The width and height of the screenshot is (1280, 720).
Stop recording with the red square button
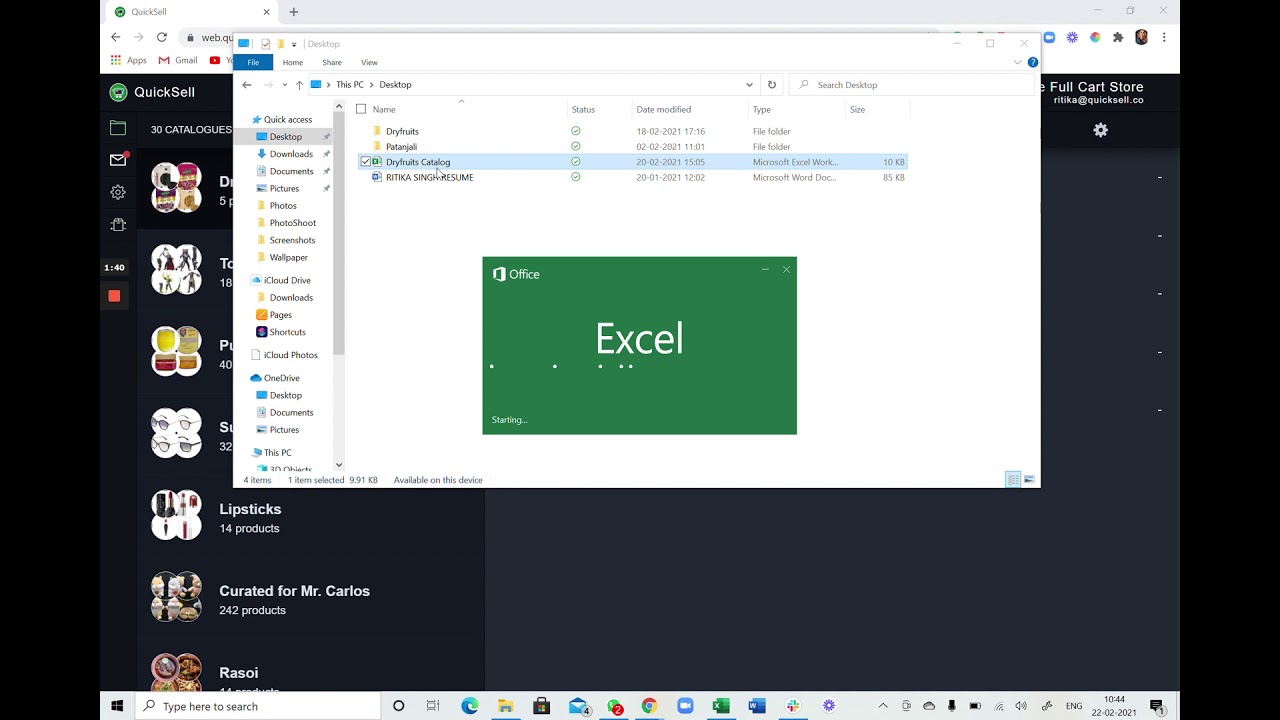[114, 296]
